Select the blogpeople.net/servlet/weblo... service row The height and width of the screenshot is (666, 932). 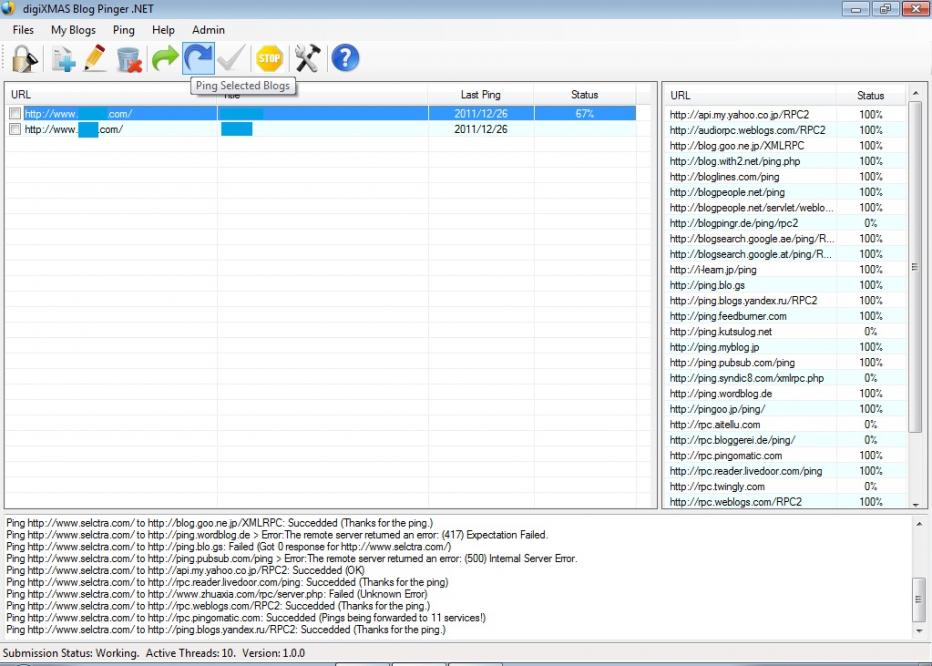click(x=785, y=207)
